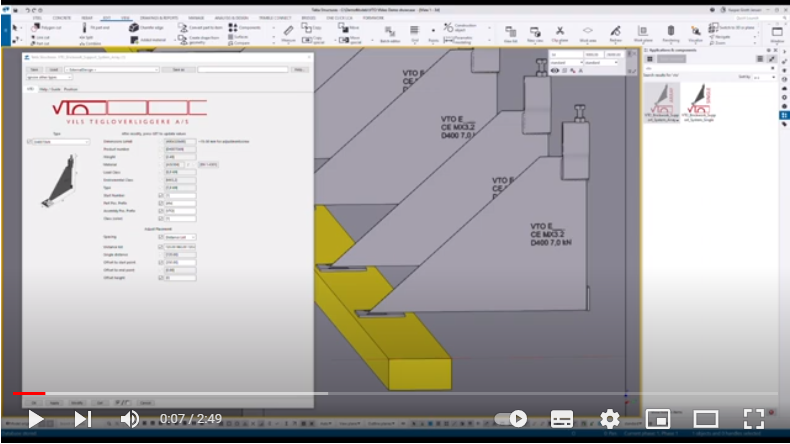Select the Measure tool
Screen dimensions: 790x444
tap(288, 34)
